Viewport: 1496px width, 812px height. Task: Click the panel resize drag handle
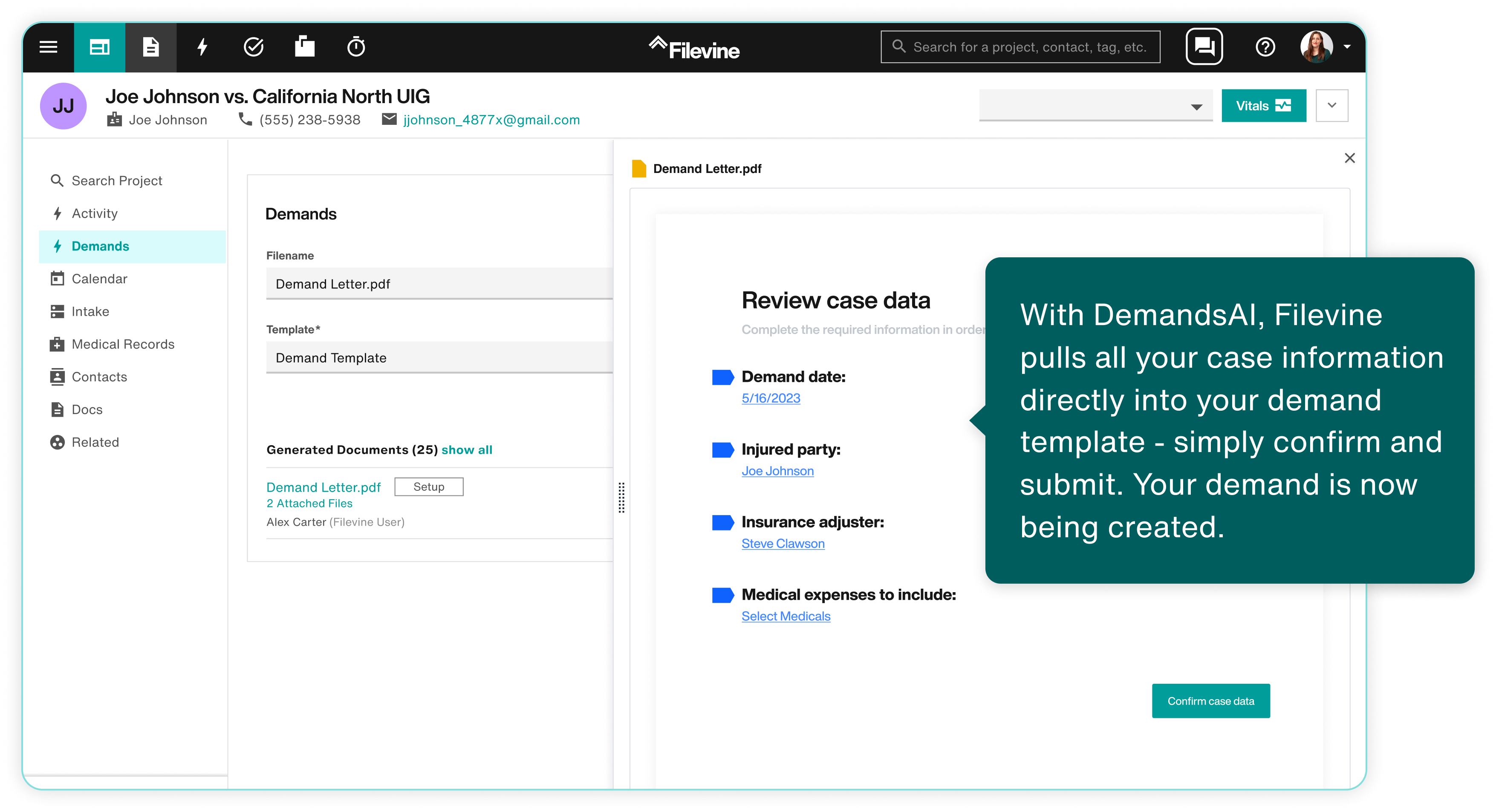621,498
